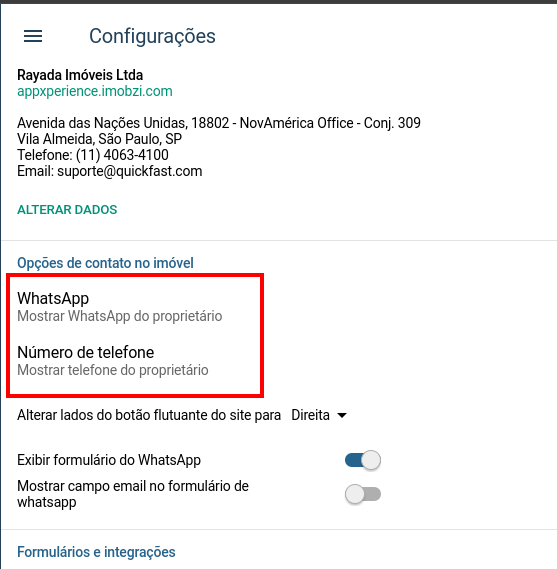The image size is (557, 569).
Task: Click the Formulários e integrações section heading
Action: [x=96, y=552]
